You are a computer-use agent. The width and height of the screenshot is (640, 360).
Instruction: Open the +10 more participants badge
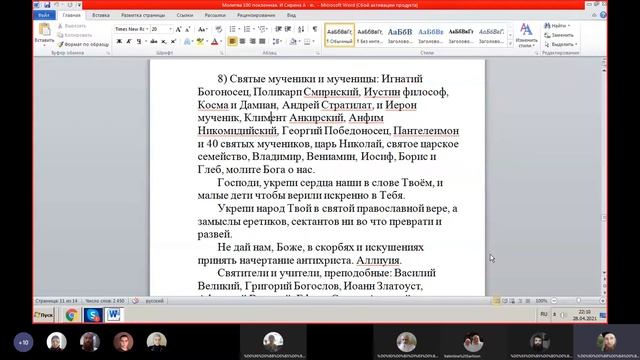pyautogui.click(x=23, y=342)
